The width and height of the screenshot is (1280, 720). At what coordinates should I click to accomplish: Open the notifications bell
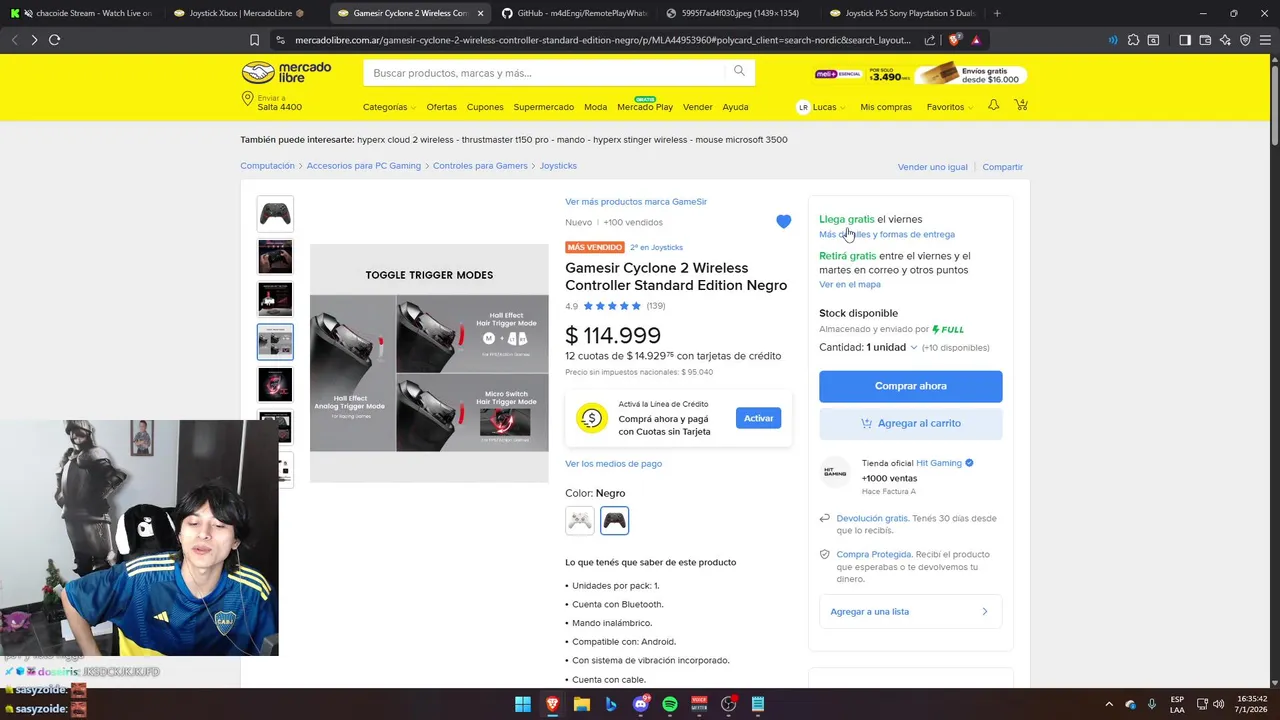pos(993,105)
